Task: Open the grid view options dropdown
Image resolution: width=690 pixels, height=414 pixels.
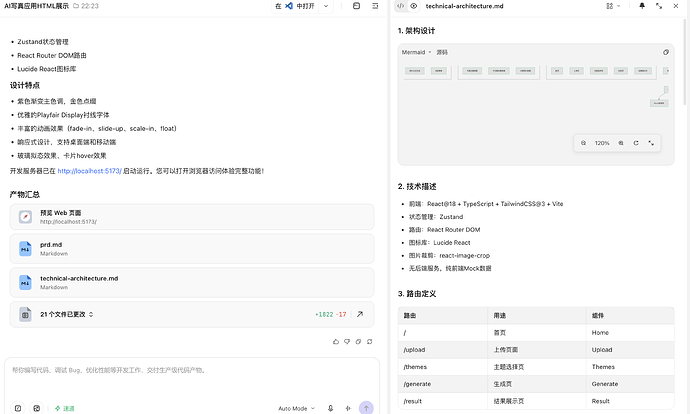Action: coord(613,6)
